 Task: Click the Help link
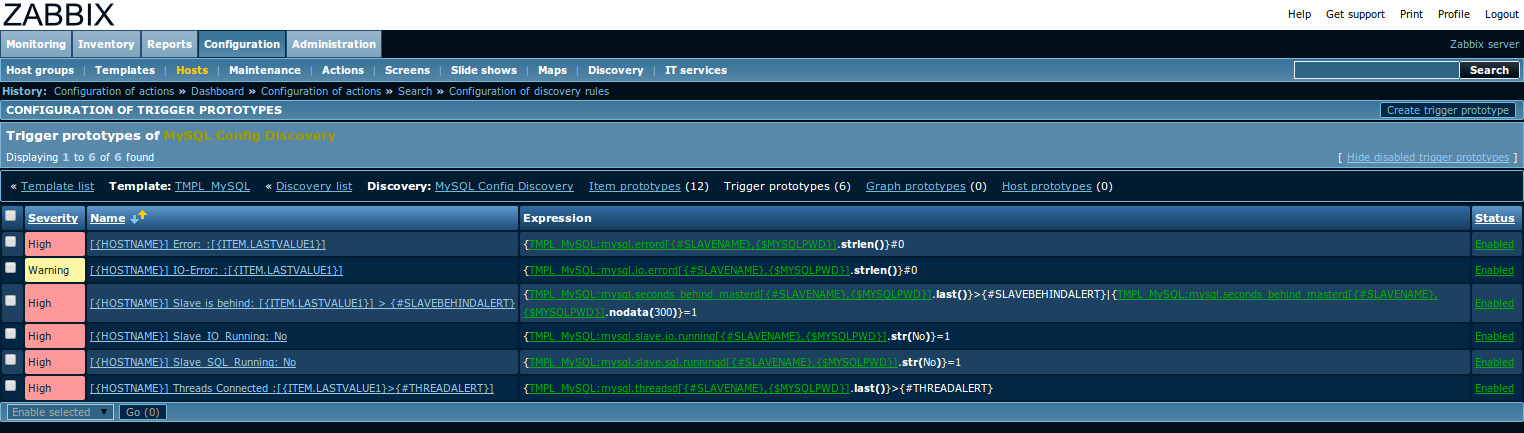[x=1299, y=14]
